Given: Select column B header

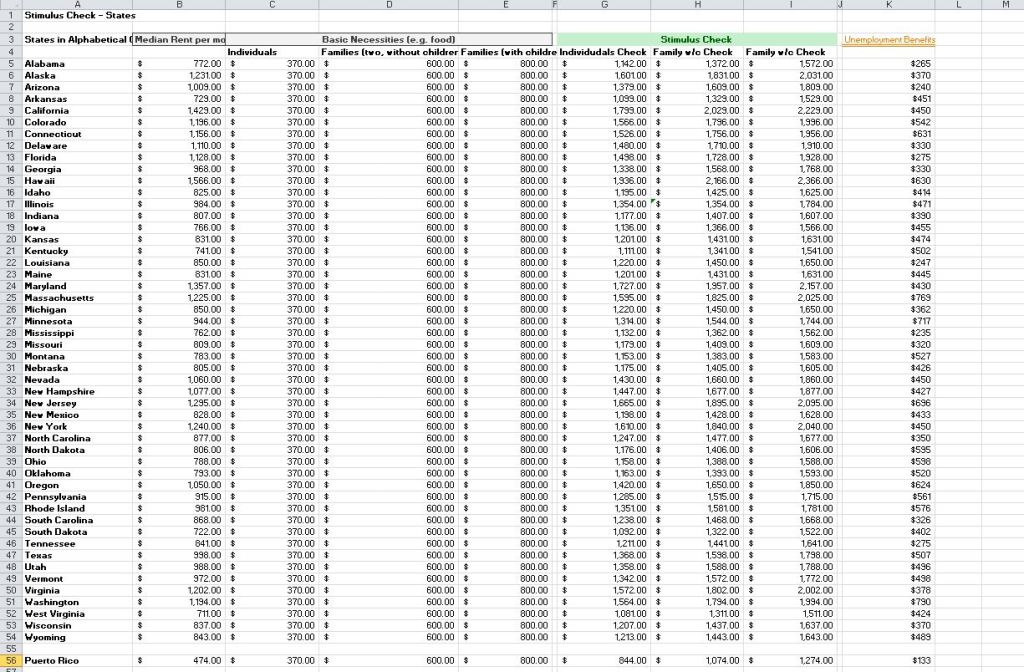Looking at the screenshot, I should click(x=179, y=5).
